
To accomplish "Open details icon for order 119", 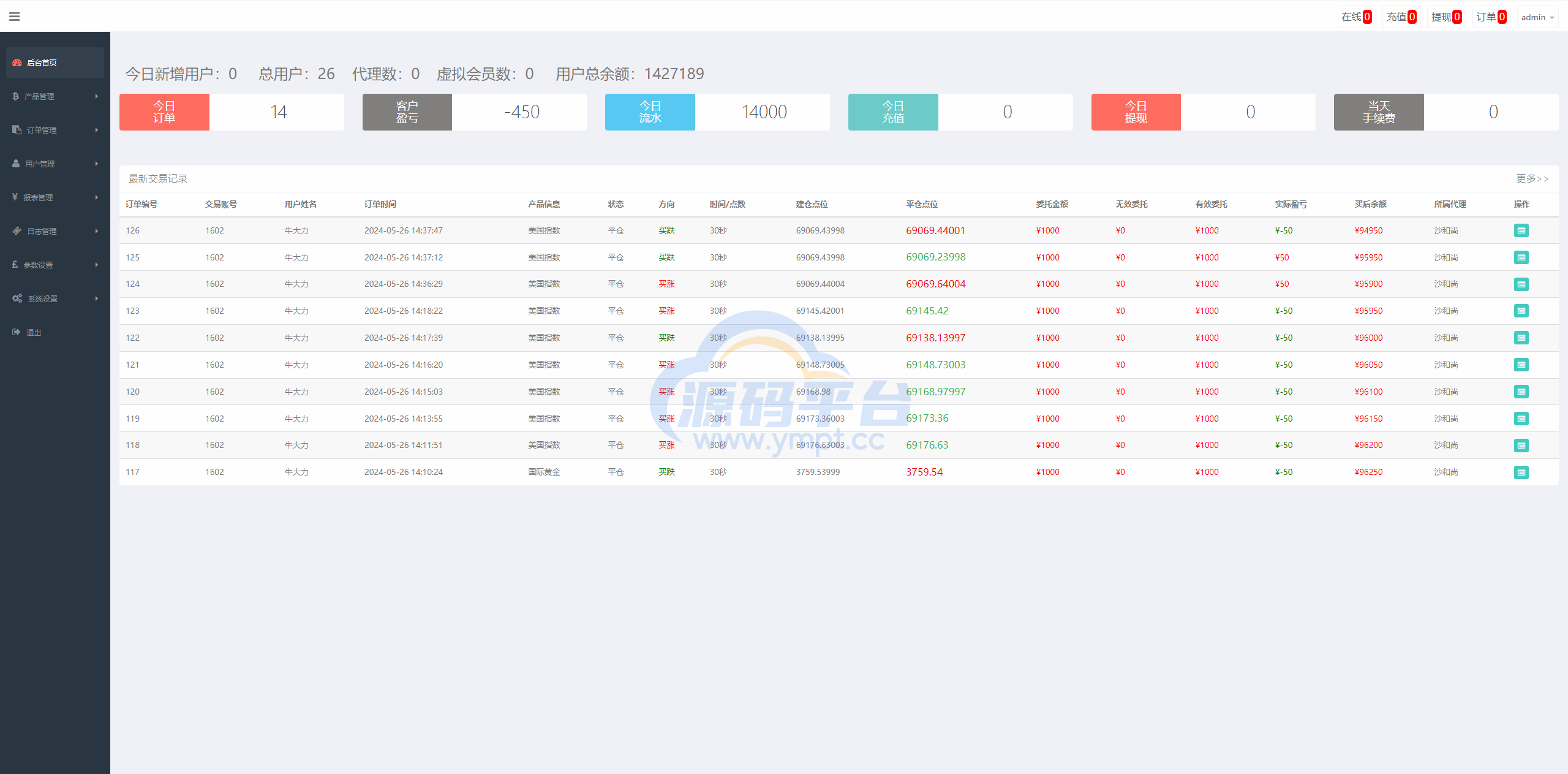I will (x=1521, y=419).
